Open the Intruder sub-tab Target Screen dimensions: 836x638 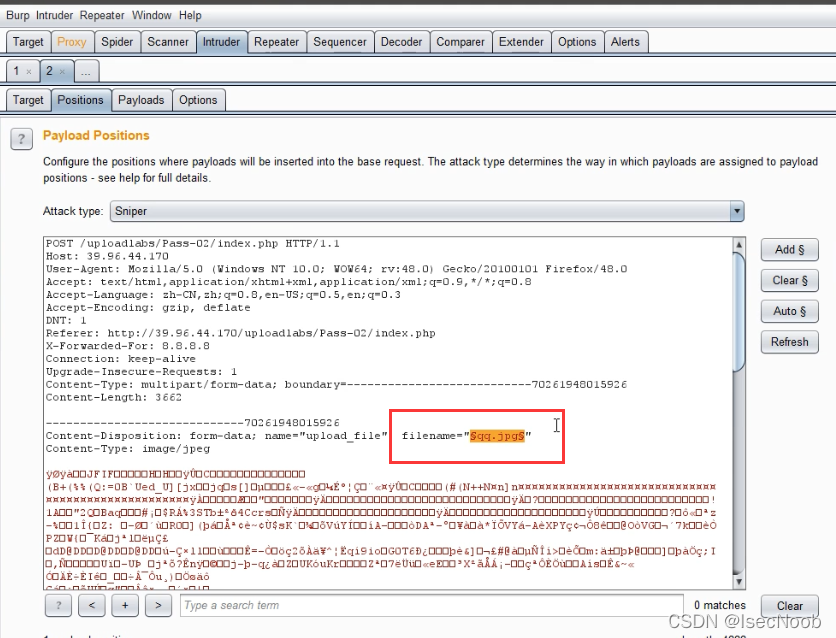28,100
